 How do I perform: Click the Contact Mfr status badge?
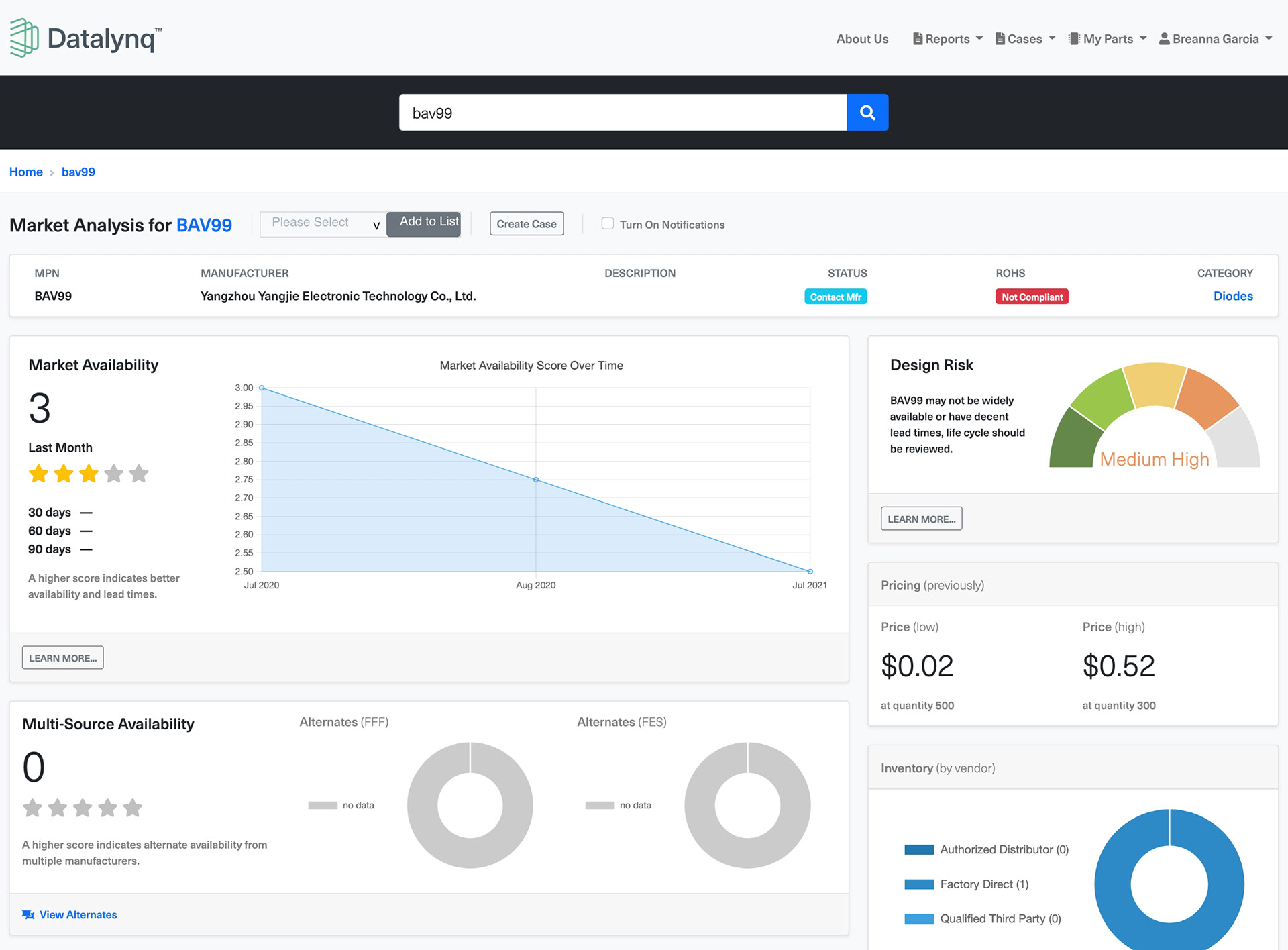pos(835,297)
